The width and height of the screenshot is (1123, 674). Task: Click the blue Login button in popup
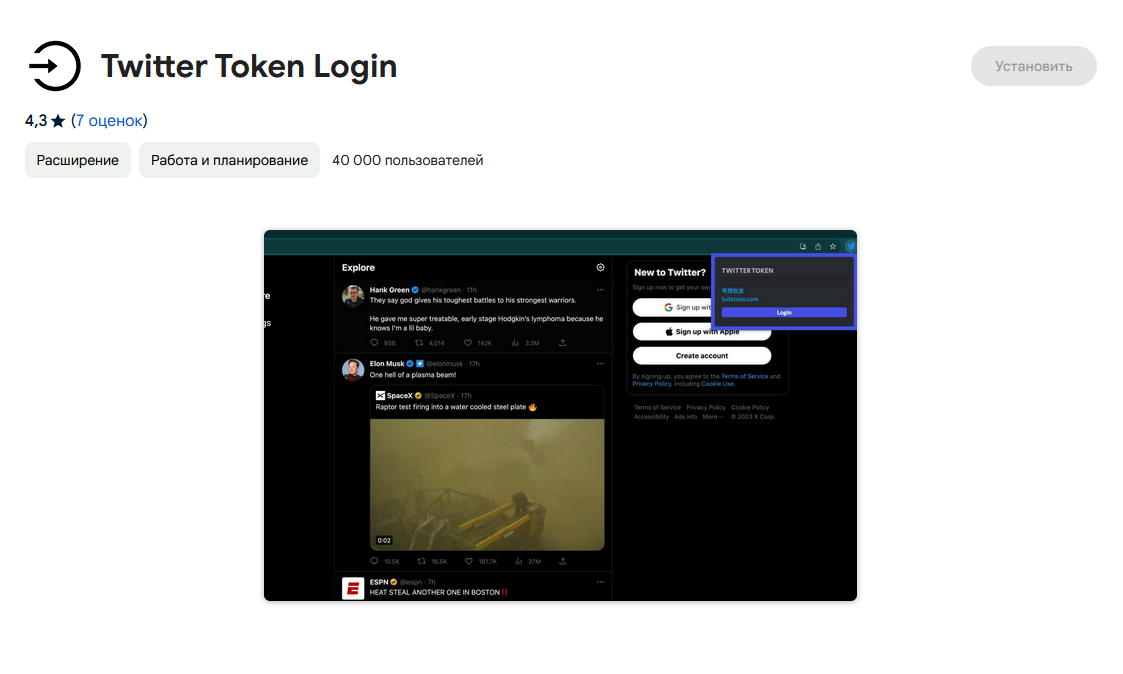[x=784, y=312]
